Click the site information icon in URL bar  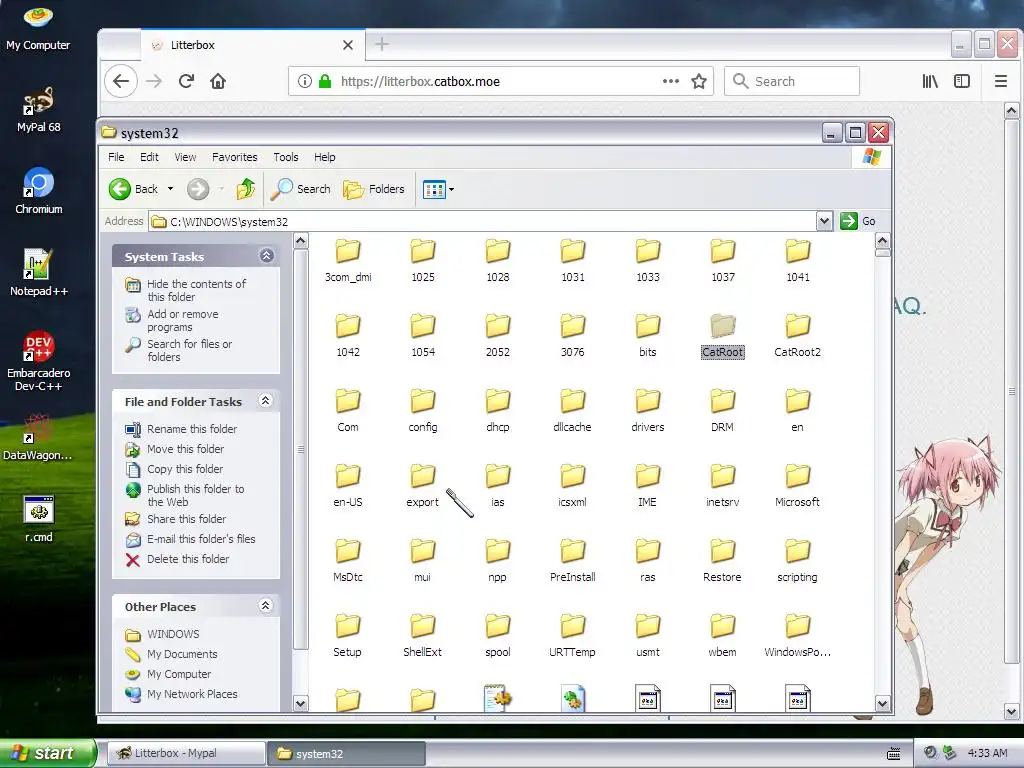[304, 81]
